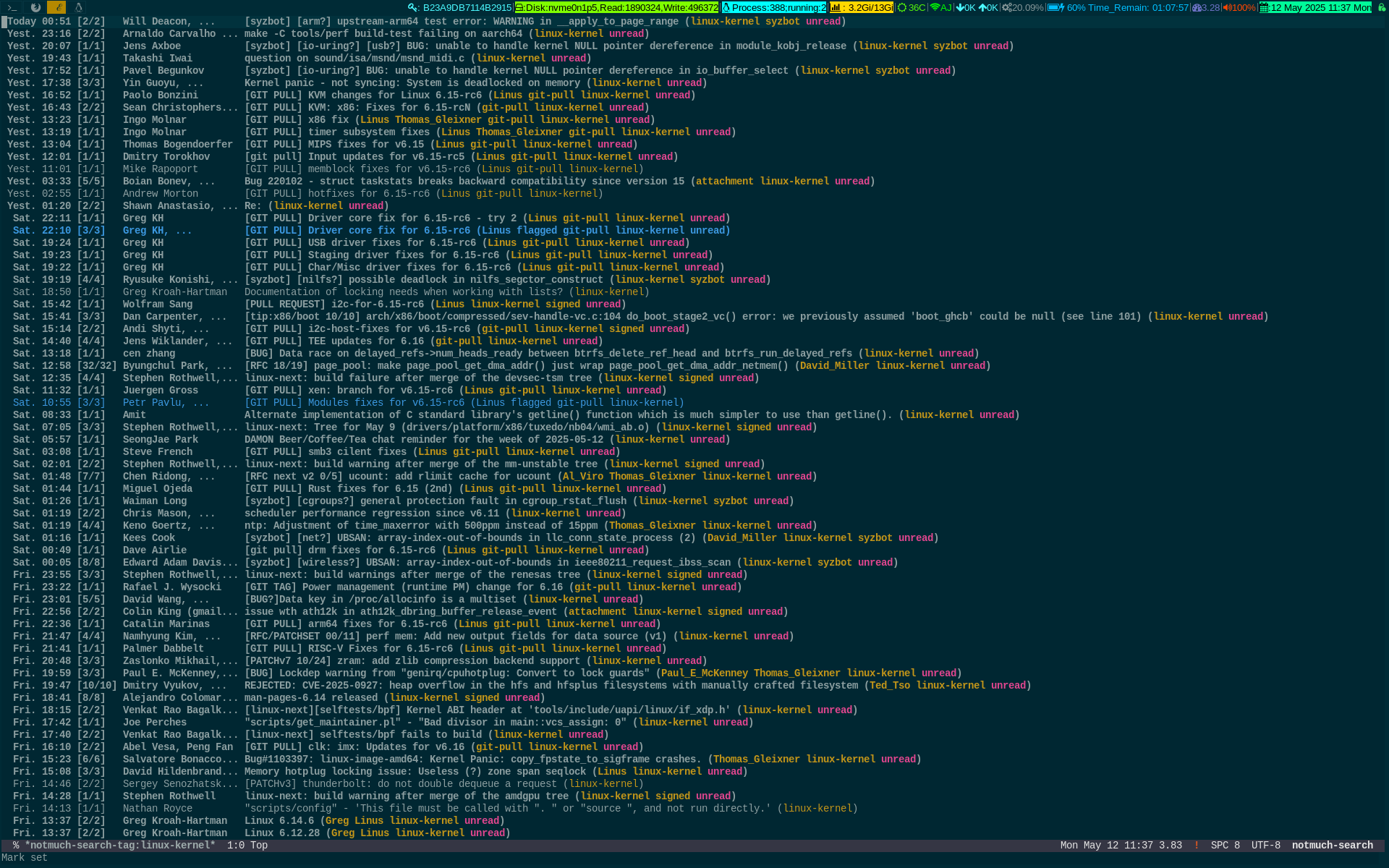Switch to the terminal workspace icon
The image size is (1389, 868).
[12, 7]
